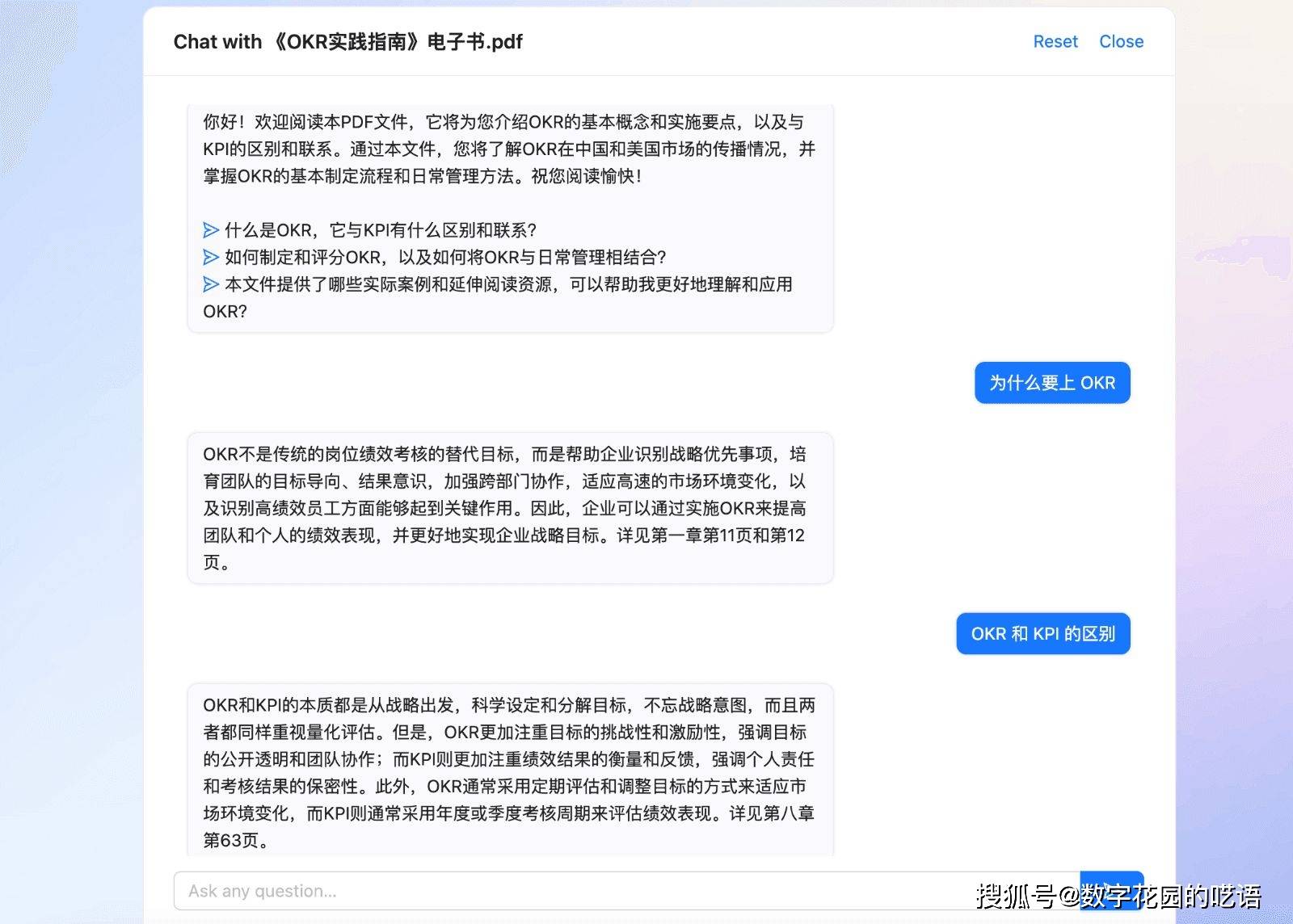The height and width of the screenshot is (924, 1293).
Task: Click the page reference "详见第一章第11页和第12页"
Action: tap(711, 535)
